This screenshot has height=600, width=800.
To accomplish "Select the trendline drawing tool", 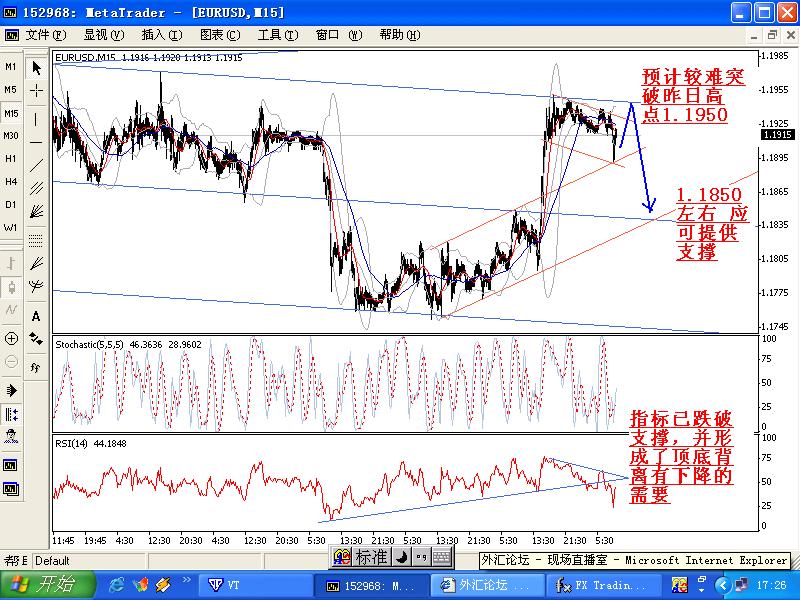I will click(x=36, y=165).
